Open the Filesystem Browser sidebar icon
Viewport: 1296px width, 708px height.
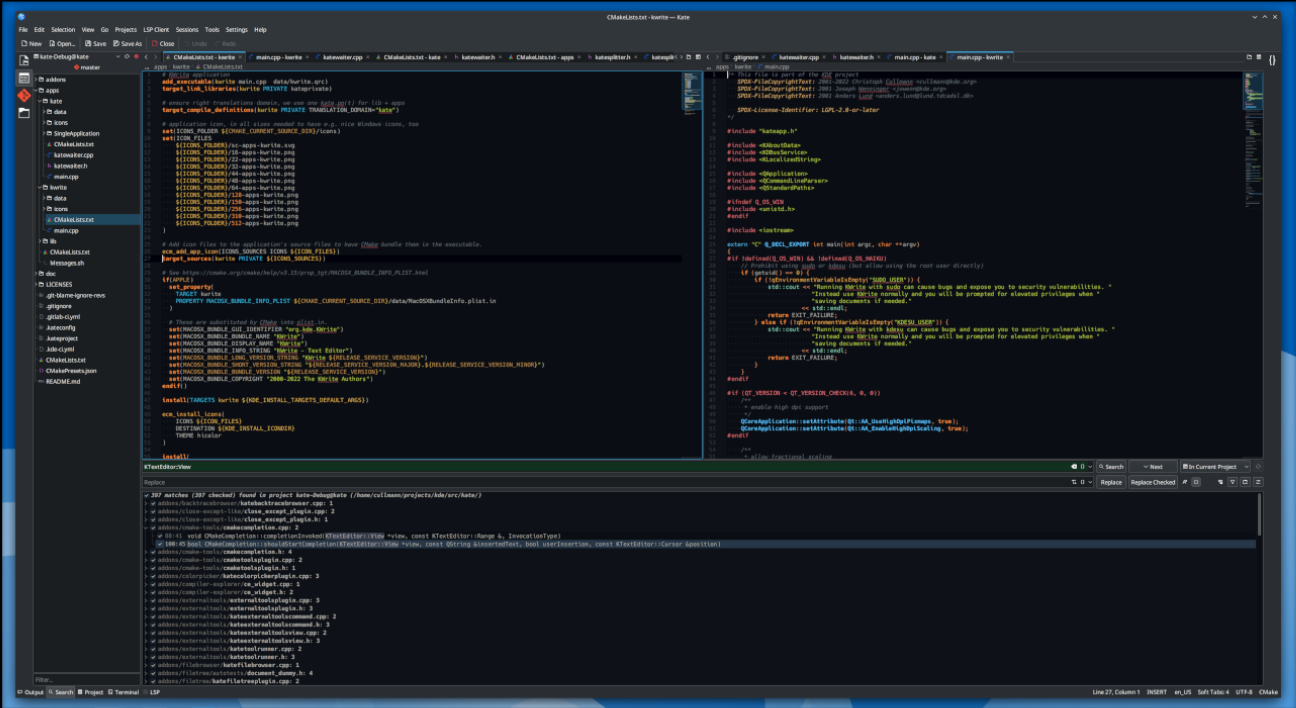(23, 112)
